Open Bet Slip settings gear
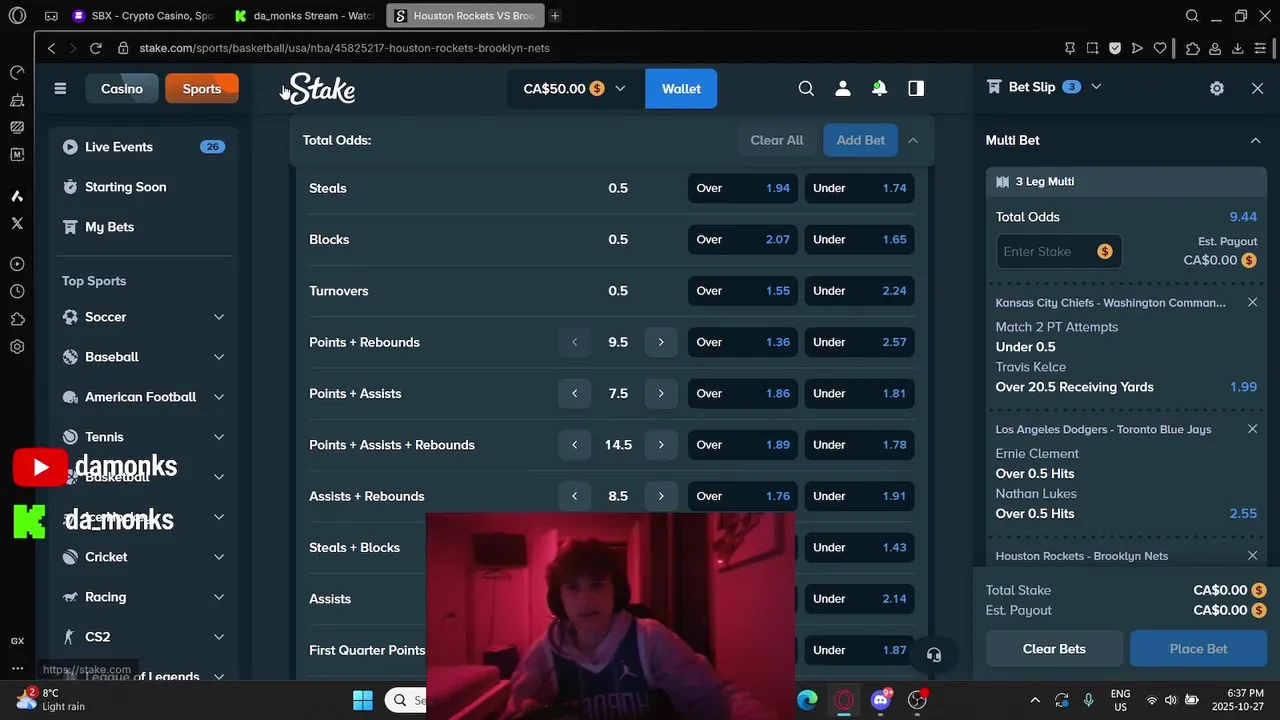Screen dimensions: 1280x720 pyautogui.click(x=1217, y=88)
